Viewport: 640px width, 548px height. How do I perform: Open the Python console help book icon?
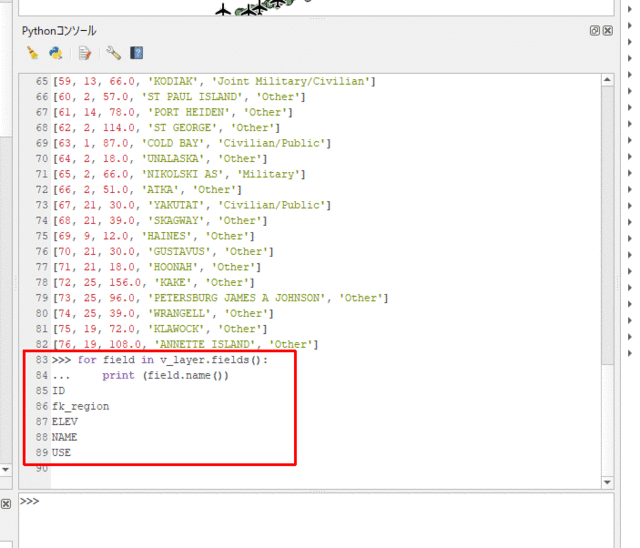(137, 53)
